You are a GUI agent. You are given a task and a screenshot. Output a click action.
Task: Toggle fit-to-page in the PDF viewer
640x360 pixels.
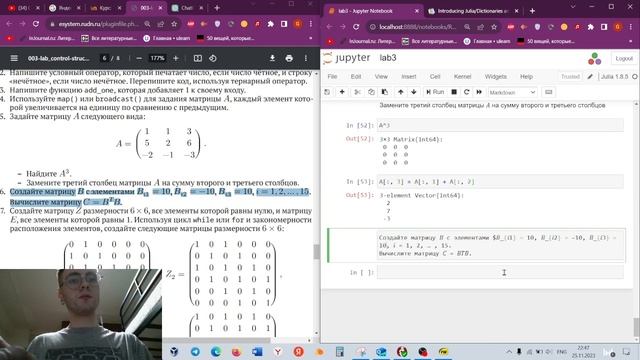coord(198,58)
